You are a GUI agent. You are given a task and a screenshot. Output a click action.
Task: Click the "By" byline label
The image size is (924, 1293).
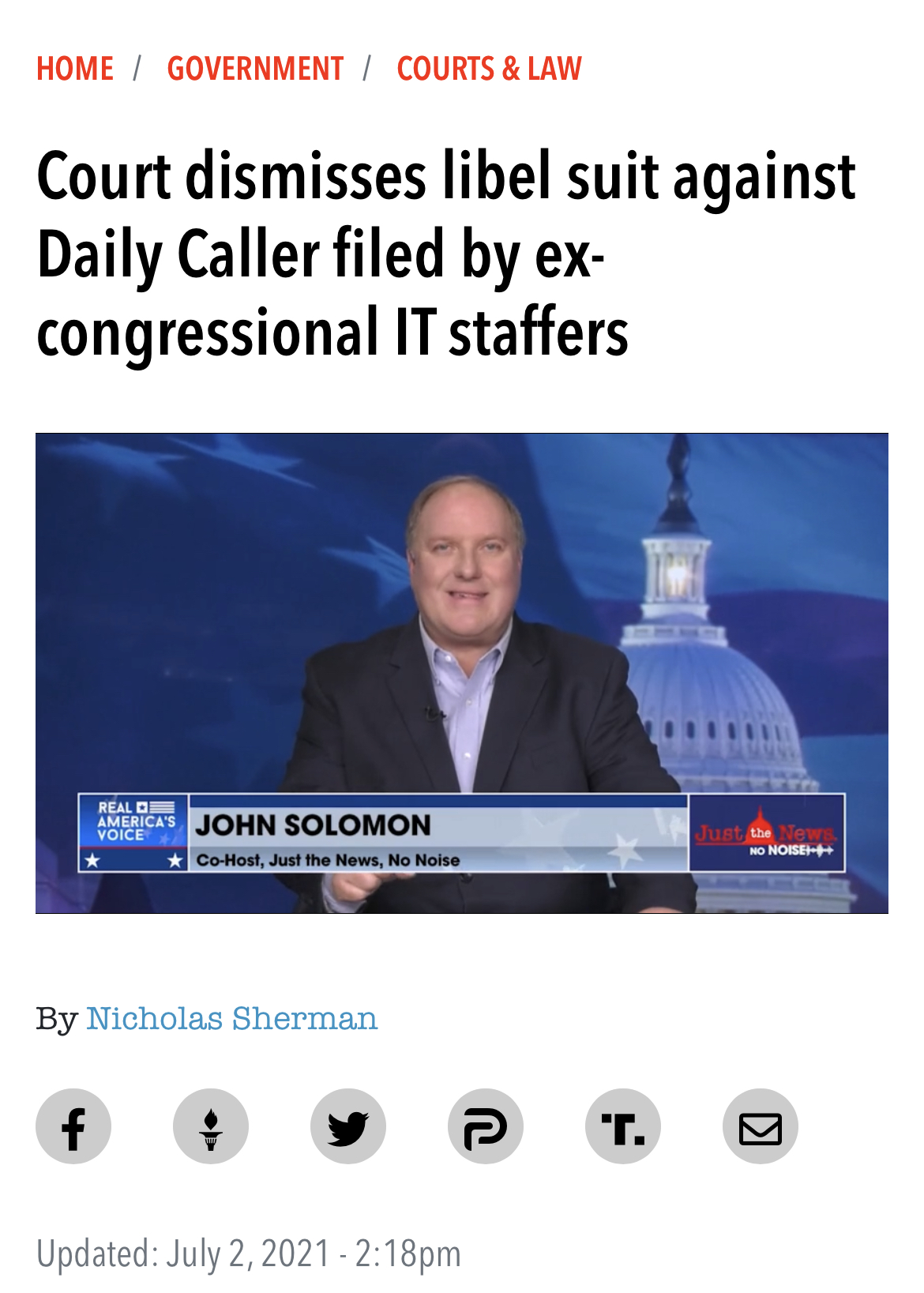click(x=57, y=1019)
